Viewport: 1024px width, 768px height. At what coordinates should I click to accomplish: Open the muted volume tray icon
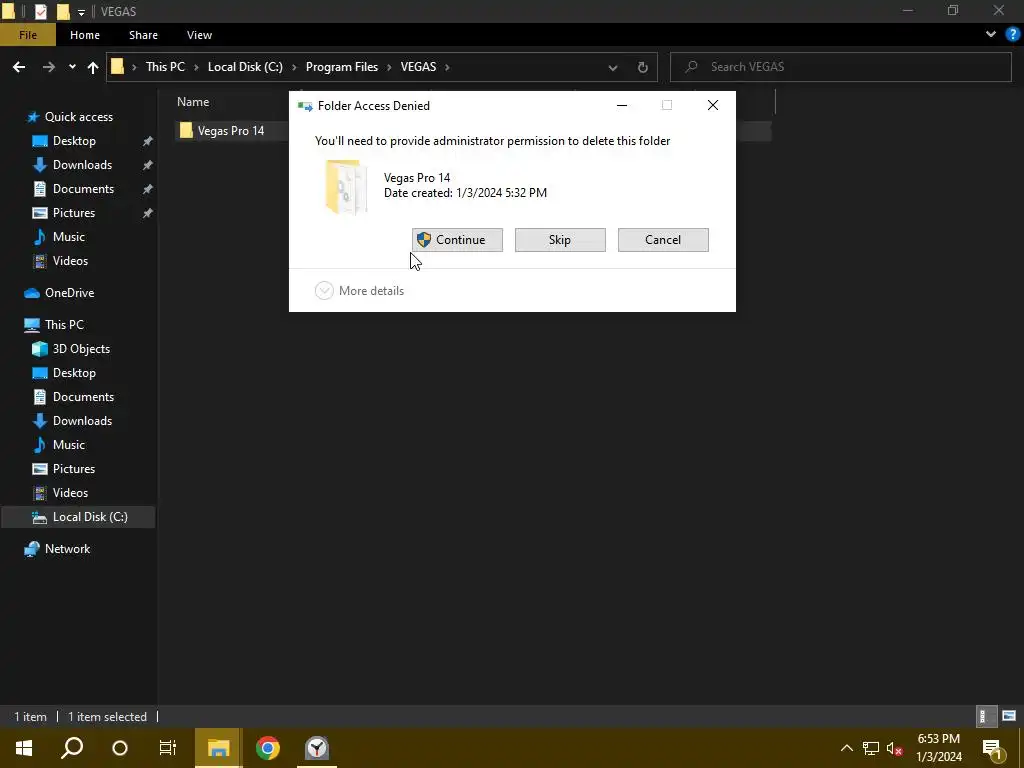(894, 748)
